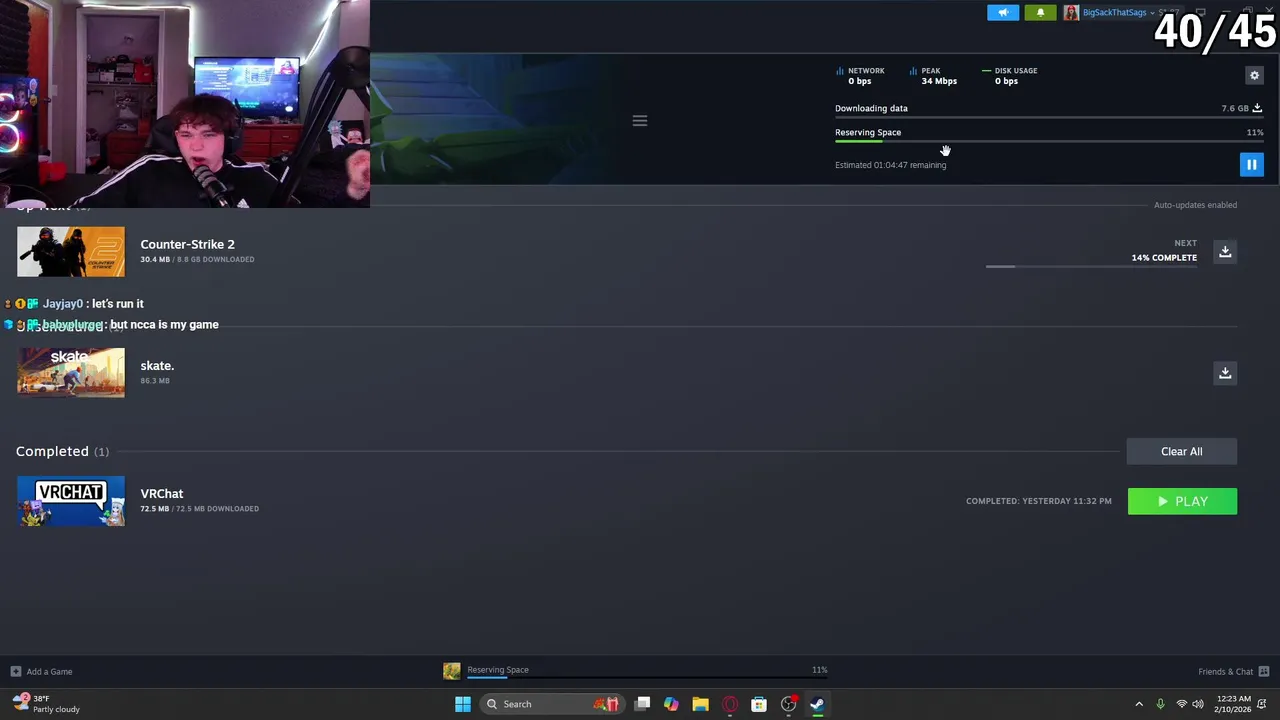Download skate. with its arrow icon
The width and height of the screenshot is (1280, 720).
click(1225, 372)
